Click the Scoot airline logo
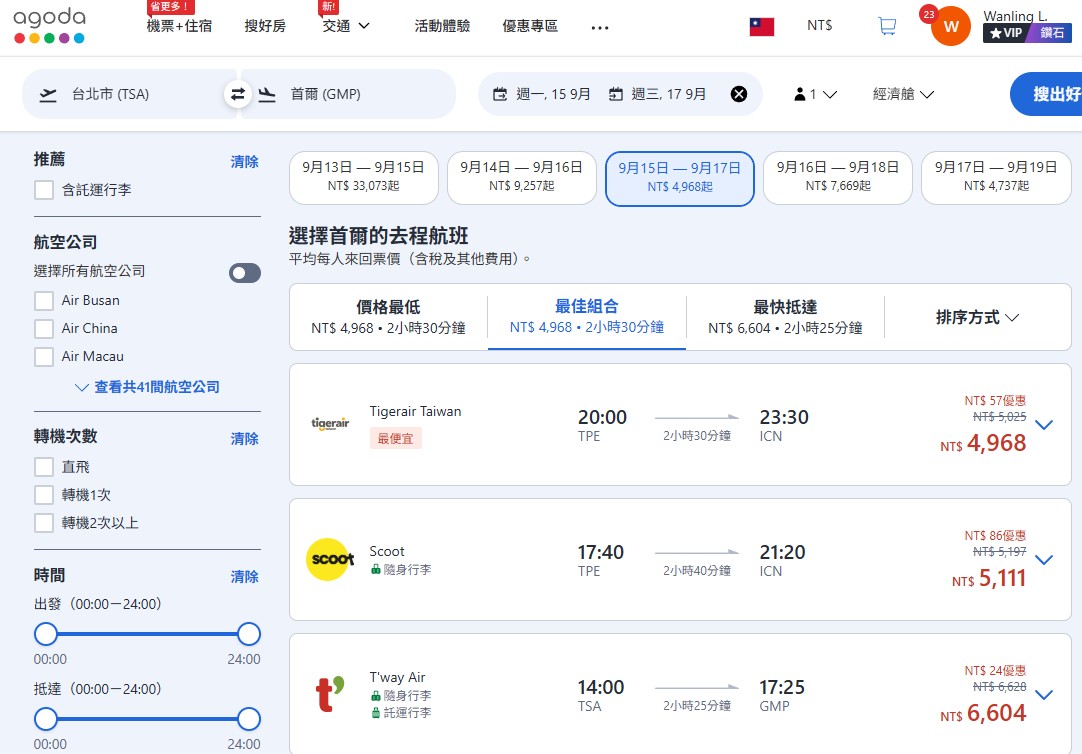 point(329,560)
